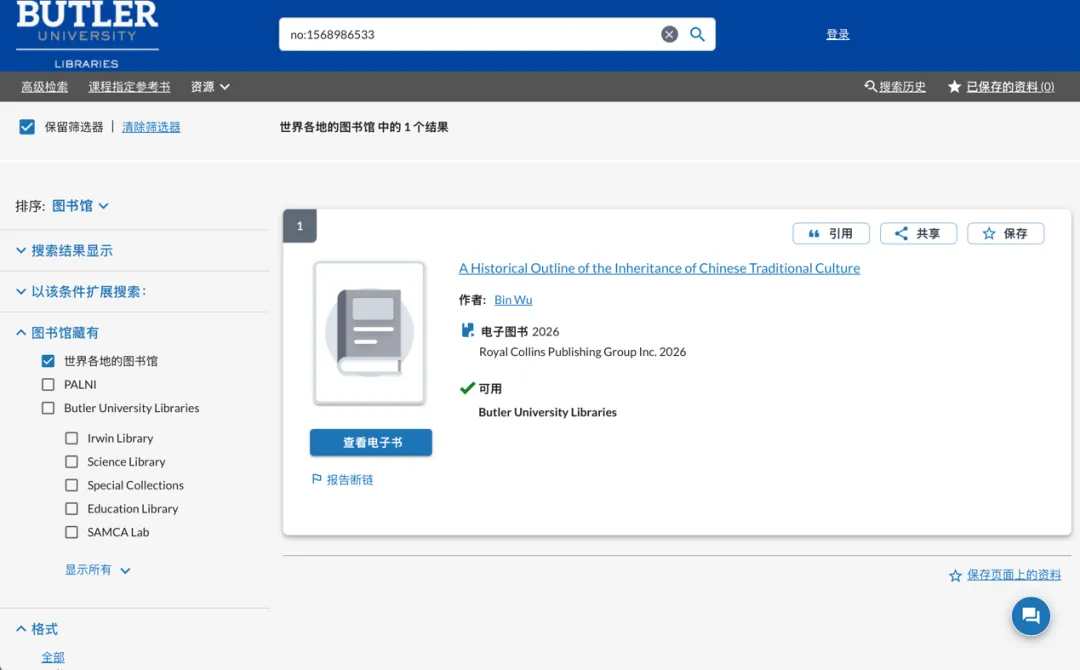Open the book title link
The width and height of the screenshot is (1080, 670).
659,268
